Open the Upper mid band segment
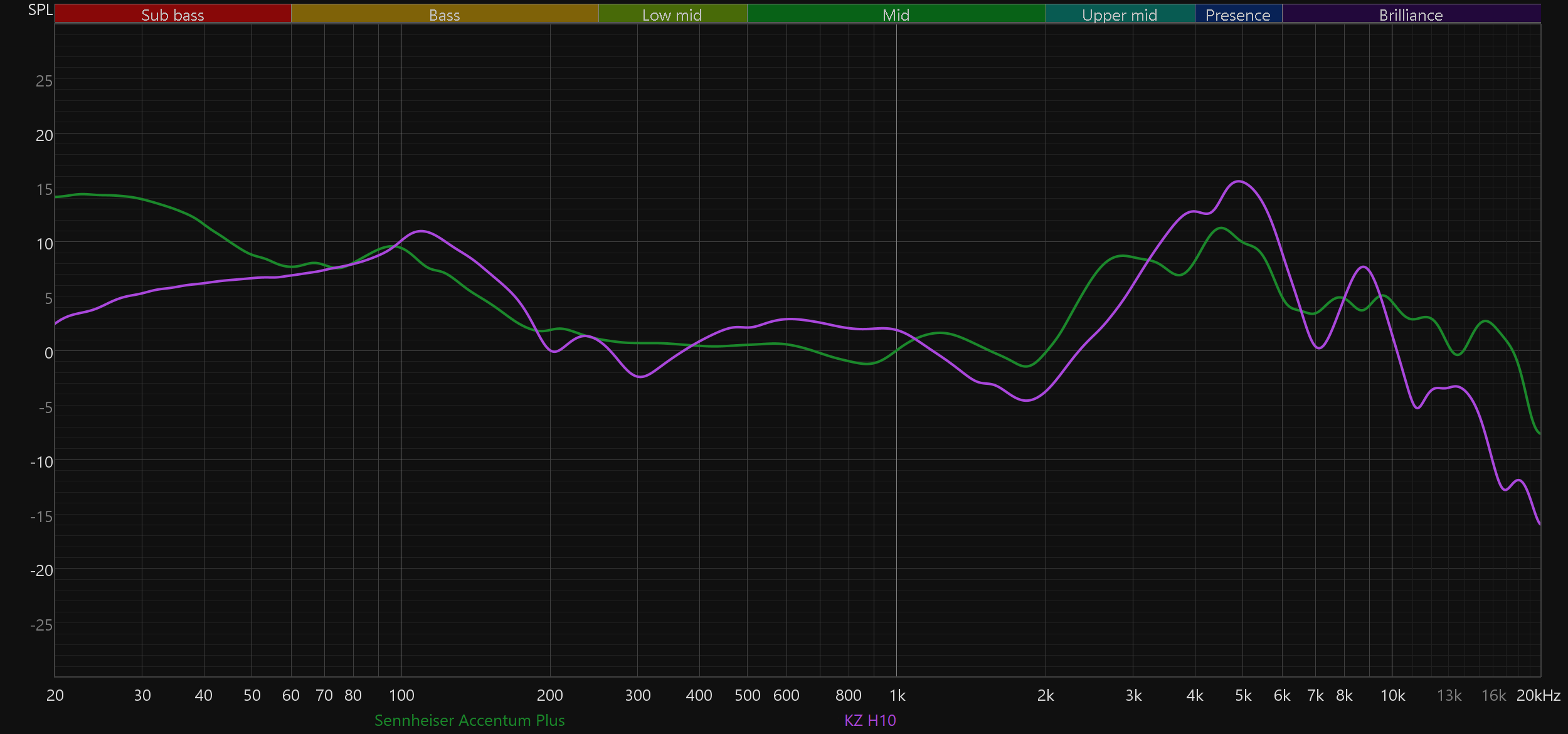Screen dimensions: 1568x734 tap(1120, 14)
